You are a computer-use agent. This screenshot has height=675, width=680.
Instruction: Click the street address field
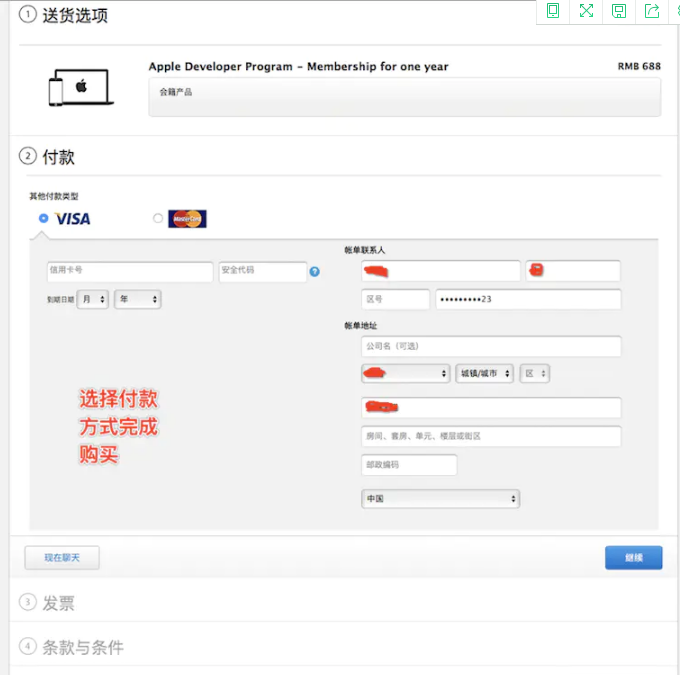491,408
